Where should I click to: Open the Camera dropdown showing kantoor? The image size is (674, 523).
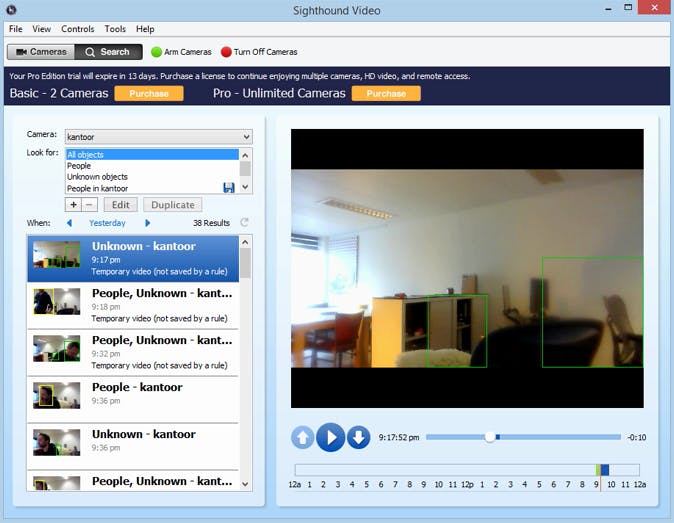tap(159, 137)
